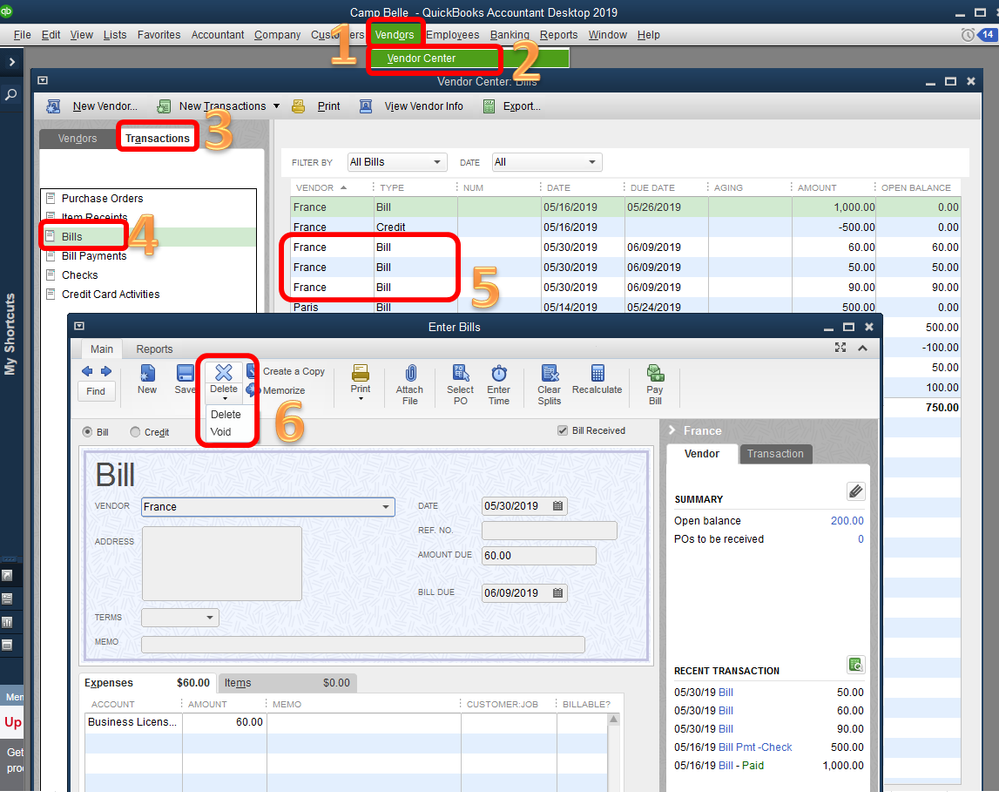Create a New bill in Enter Bills
The height and width of the screenshot is (792, 999).
tap(147, 380)
